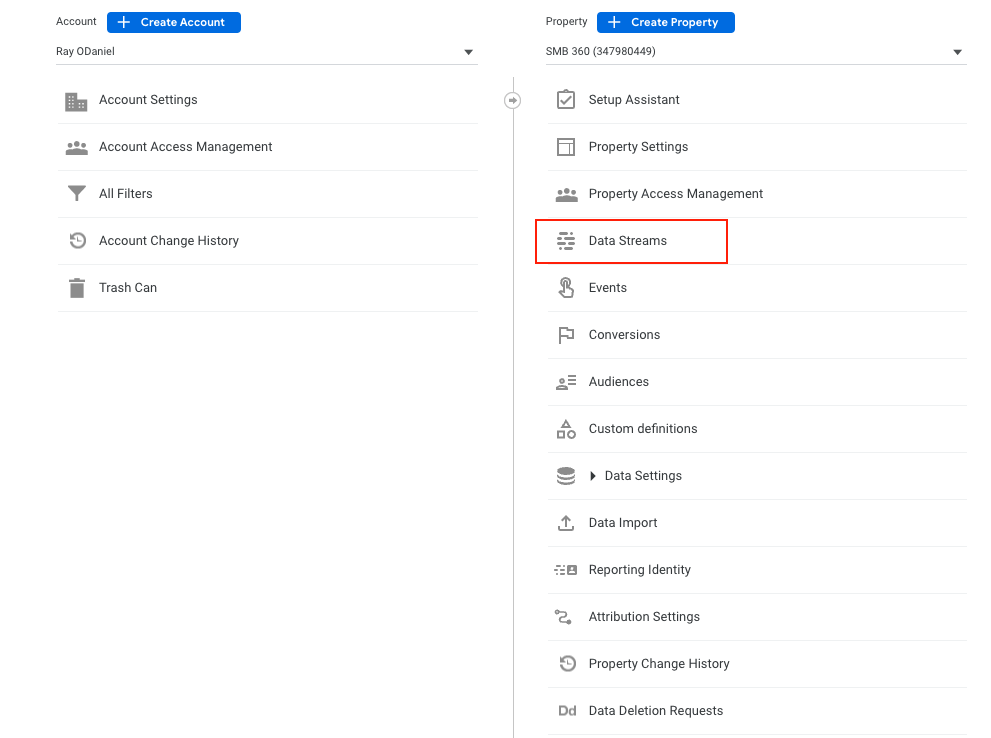
Task: Click the Conversions flag icon
Action: click(566, 335)
